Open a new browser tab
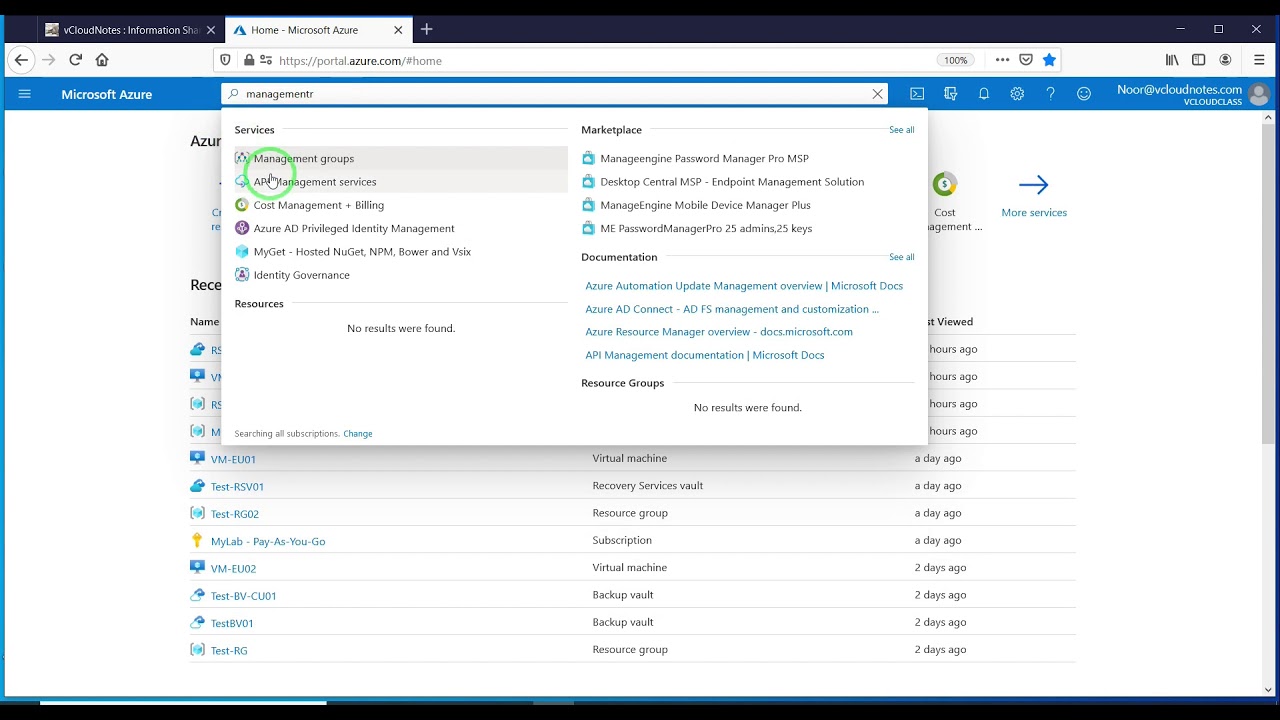The image size is (1280, 720). point(426,30)
